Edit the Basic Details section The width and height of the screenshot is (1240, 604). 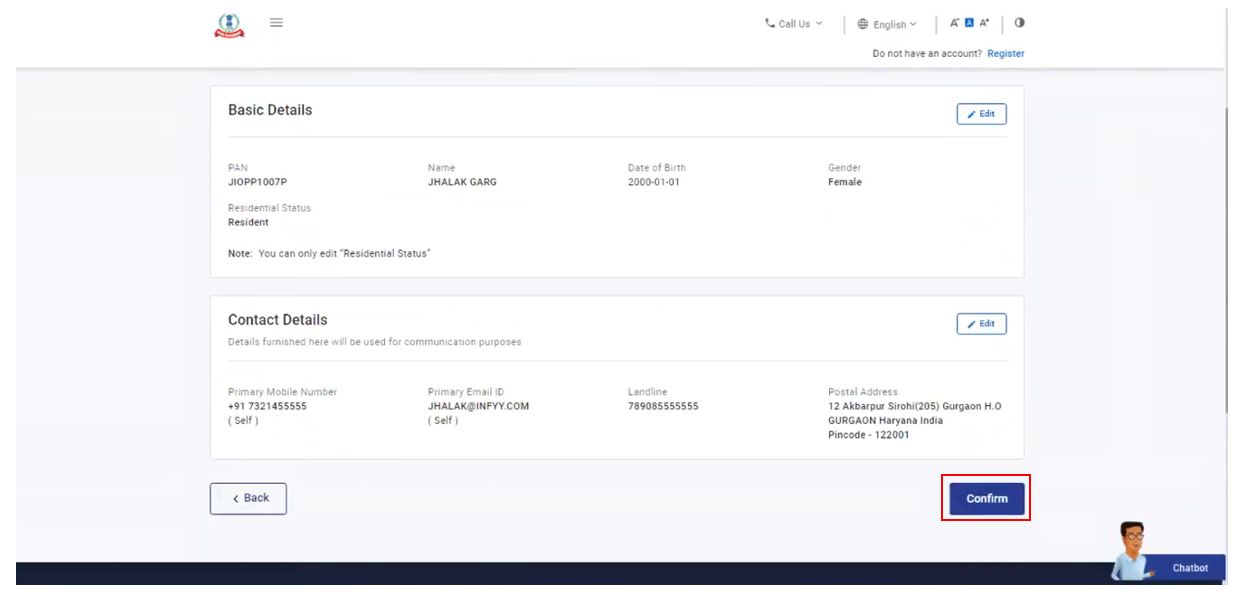(x=981, y=114)
